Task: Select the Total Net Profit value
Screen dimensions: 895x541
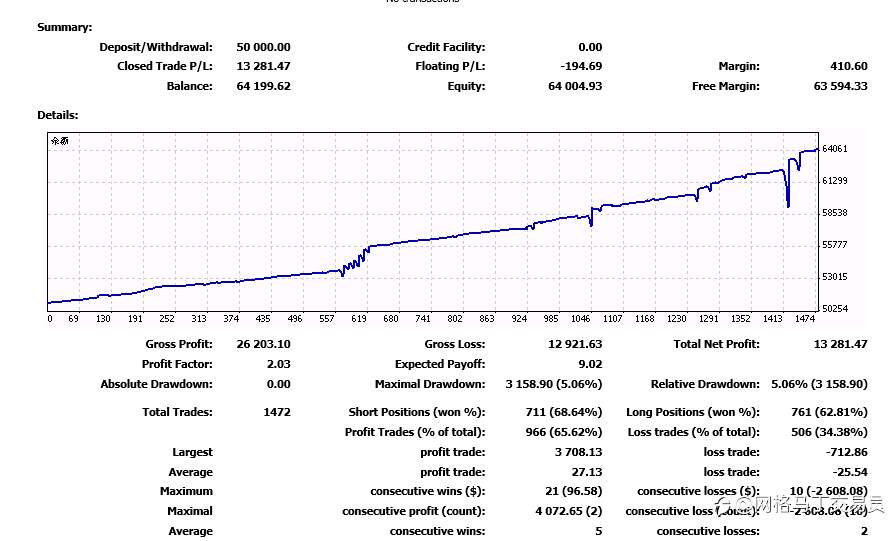Action: click(x=840, y=344)
